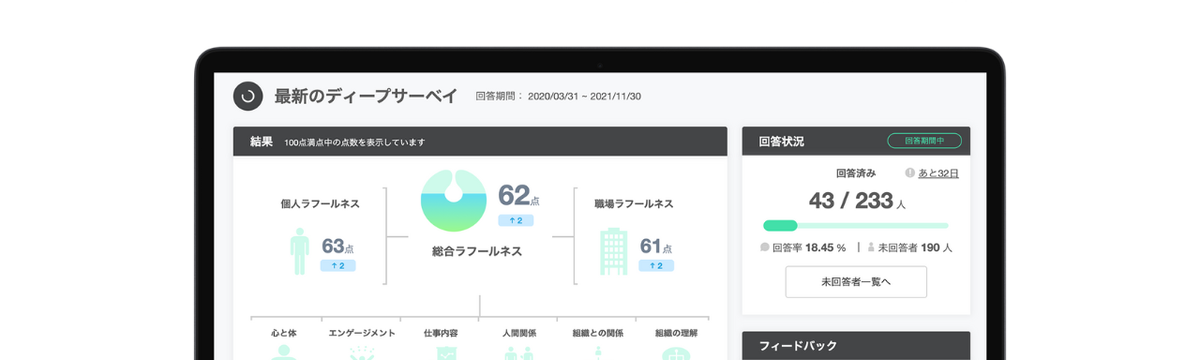This screenshot has height=360, width=1200.
Task: Click the speech bubble icon by 回答率
Action: 765,247
